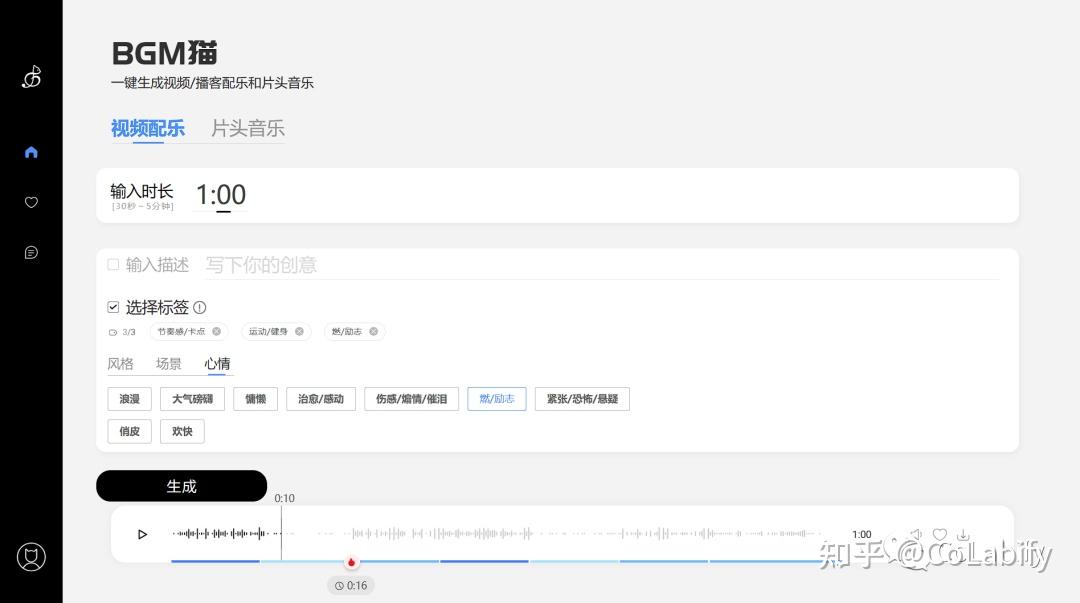This screenshot has width=1080, height=603.
Task: Enable the 输入描述 checkbox
Action: [x=113, y=264]
